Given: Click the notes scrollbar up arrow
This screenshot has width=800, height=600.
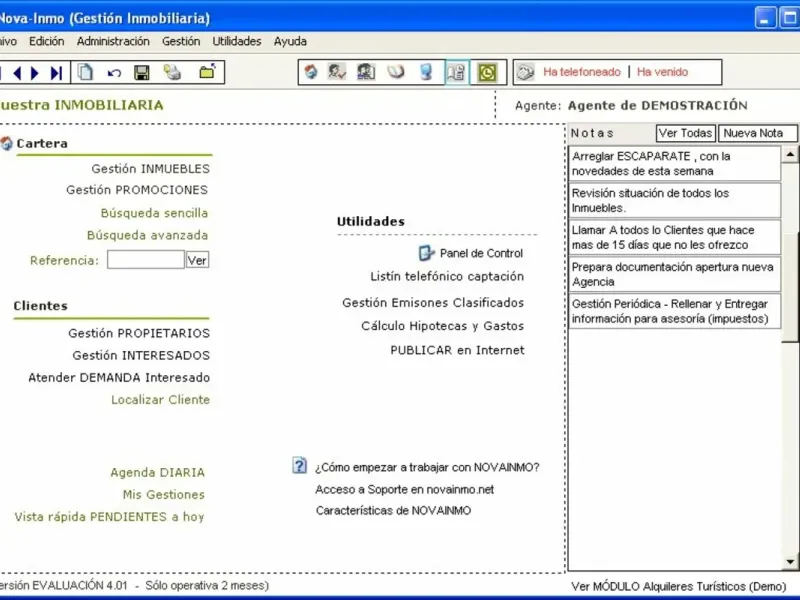Looking at the screenshot, I should tap(790, 154).
